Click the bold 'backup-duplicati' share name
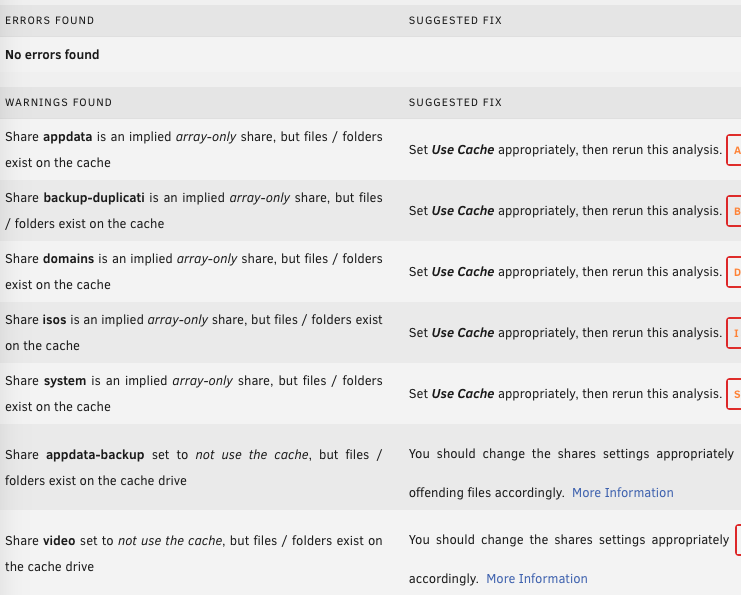The width and height of the screenshot is (741, 595). click(x=94, y=198)
